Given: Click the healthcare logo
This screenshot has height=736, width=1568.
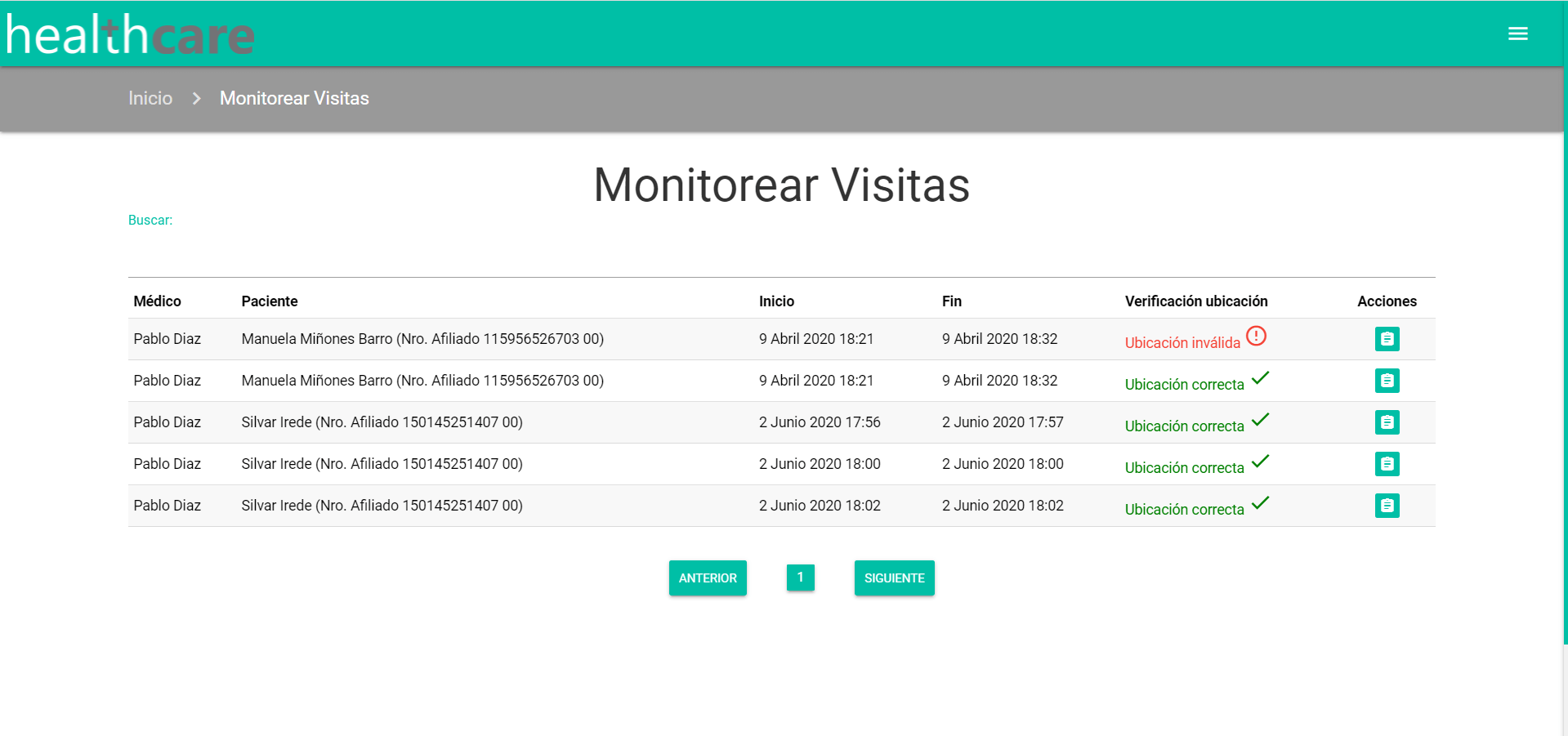Looking at the screenshot, I should pyautogui.click(x=131, y=35).
